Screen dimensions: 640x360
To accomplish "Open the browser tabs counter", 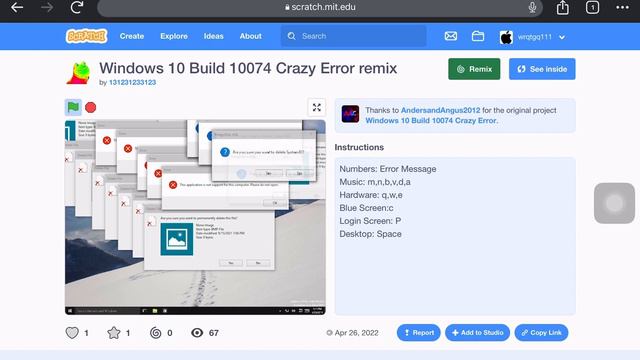I will pyautogui.click(x=592, y=7).
